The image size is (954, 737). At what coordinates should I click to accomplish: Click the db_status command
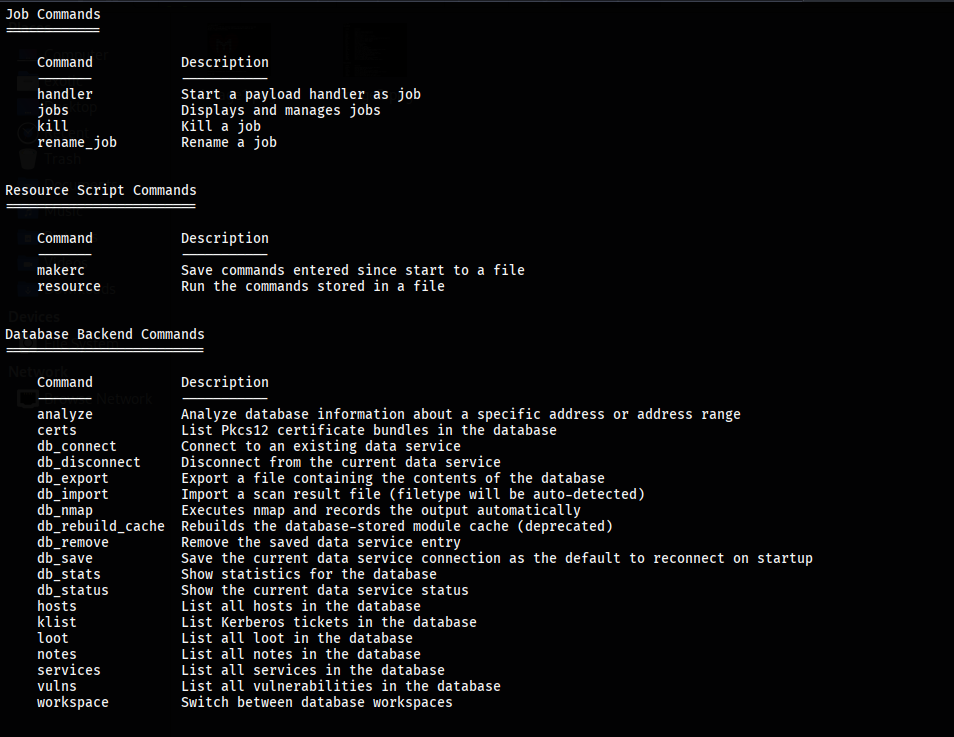(x=73, y=590)
